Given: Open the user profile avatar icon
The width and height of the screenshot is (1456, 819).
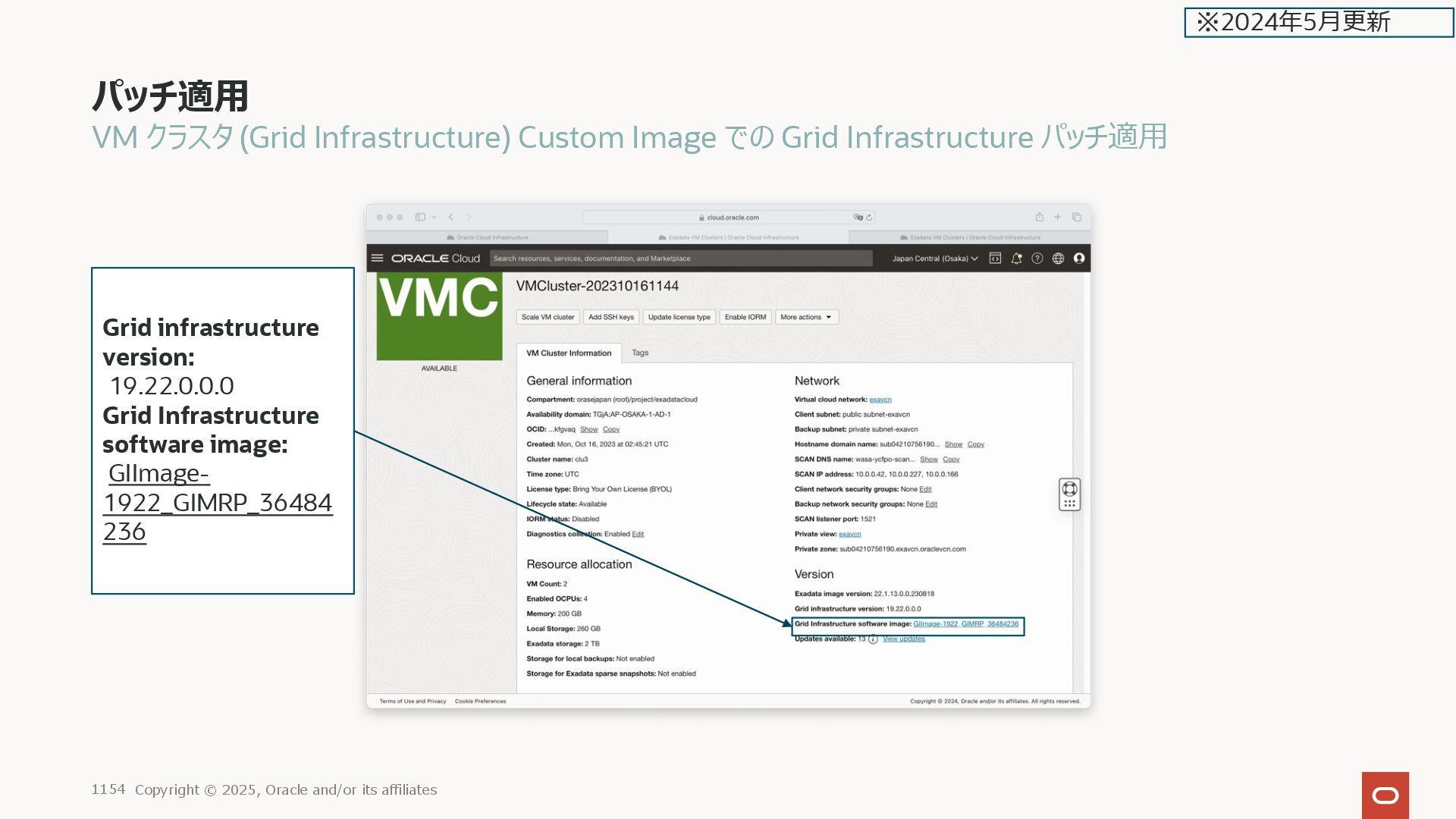Looking at the screenshot, I should tap(1079, 259).
